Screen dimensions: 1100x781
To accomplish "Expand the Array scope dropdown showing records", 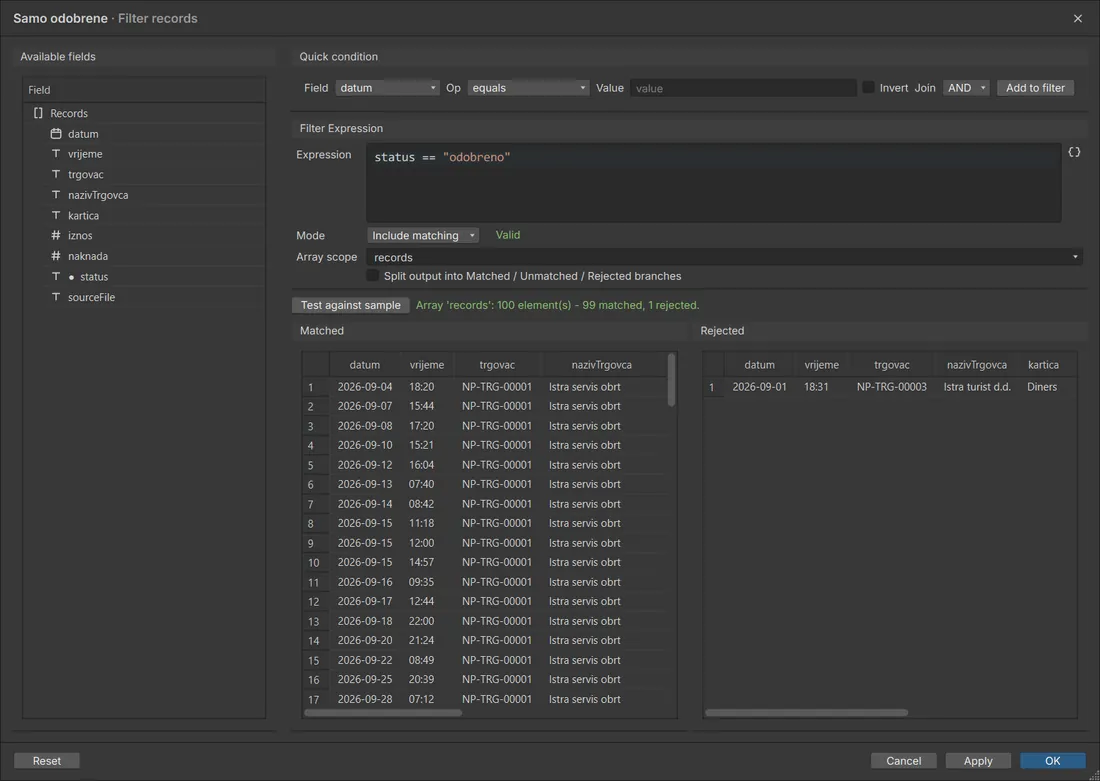I will [x=725, y=257].
